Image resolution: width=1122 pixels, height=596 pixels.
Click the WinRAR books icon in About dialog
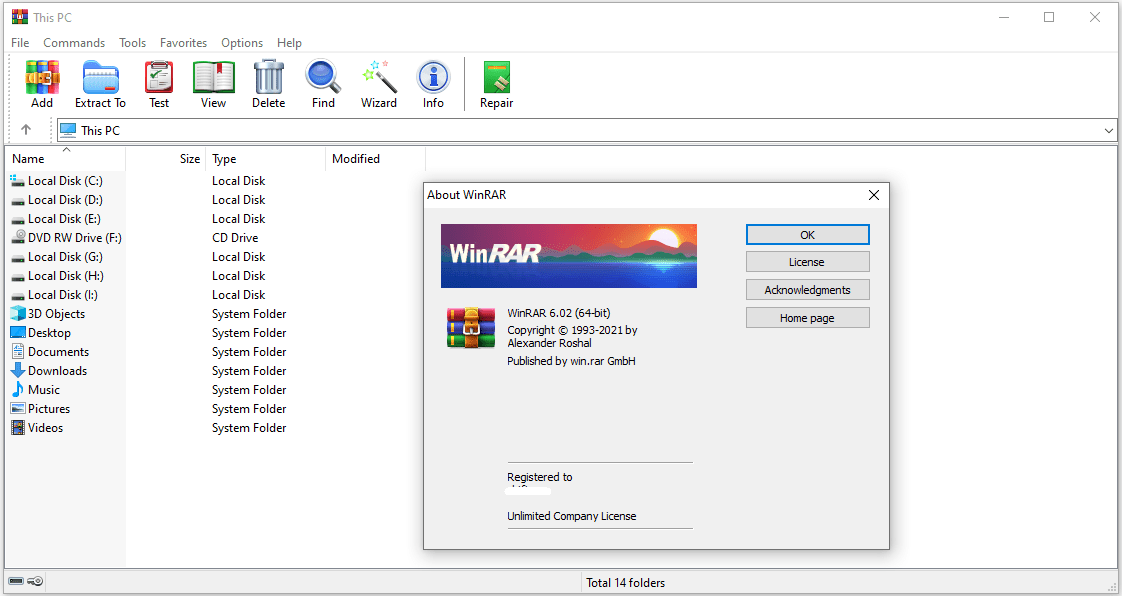[471, 328]
